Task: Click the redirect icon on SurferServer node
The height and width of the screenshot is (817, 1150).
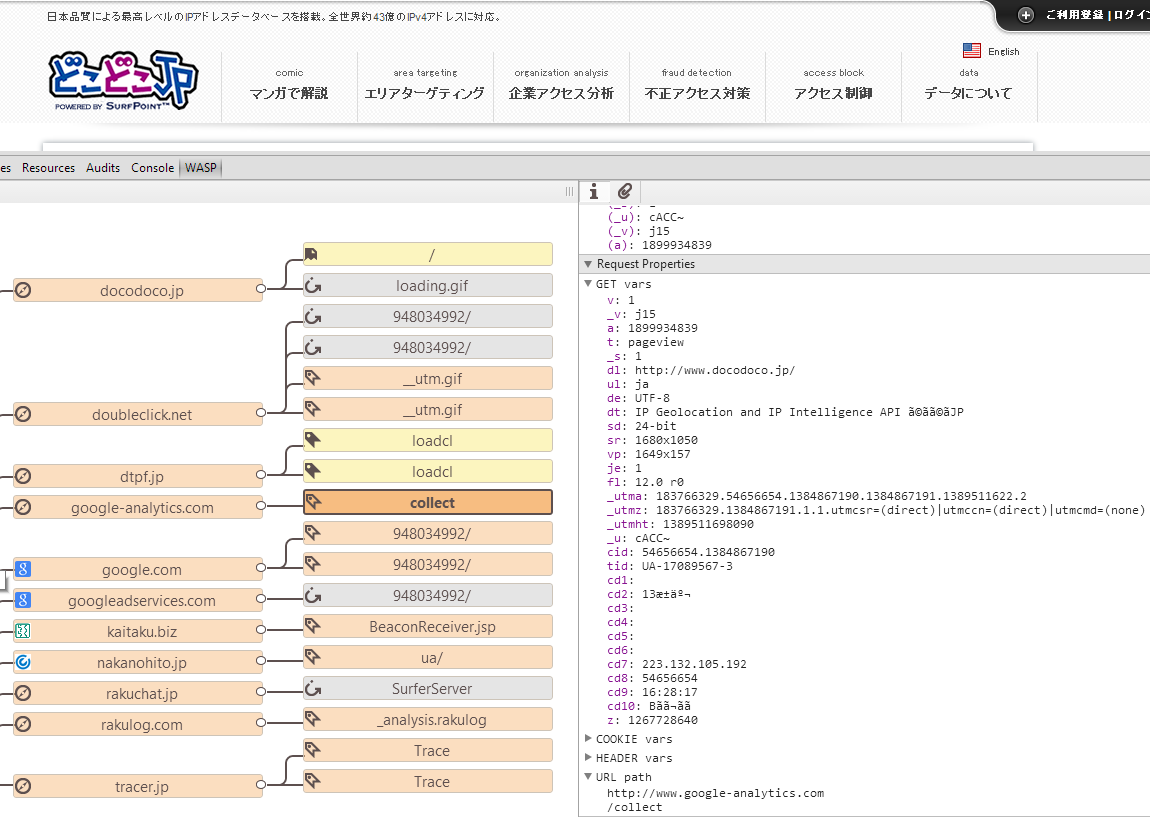Action: click(x=313, y=688)
